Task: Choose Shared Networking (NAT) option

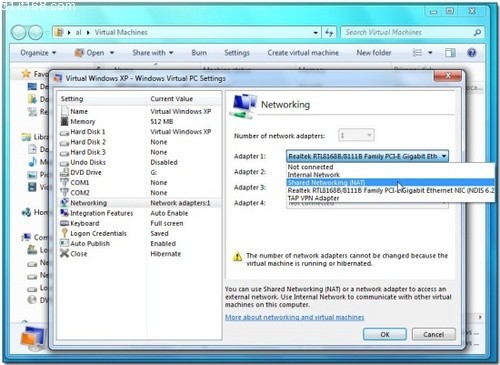Action: pyautogui.click(x=390, y=182)
